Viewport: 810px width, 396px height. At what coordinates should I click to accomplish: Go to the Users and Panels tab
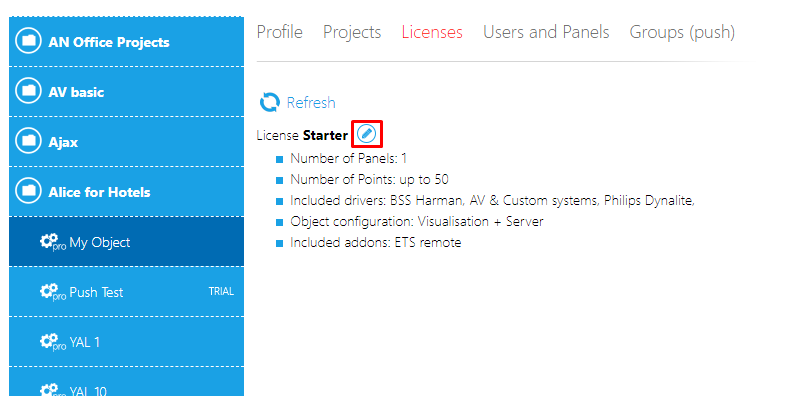[546, 32]
